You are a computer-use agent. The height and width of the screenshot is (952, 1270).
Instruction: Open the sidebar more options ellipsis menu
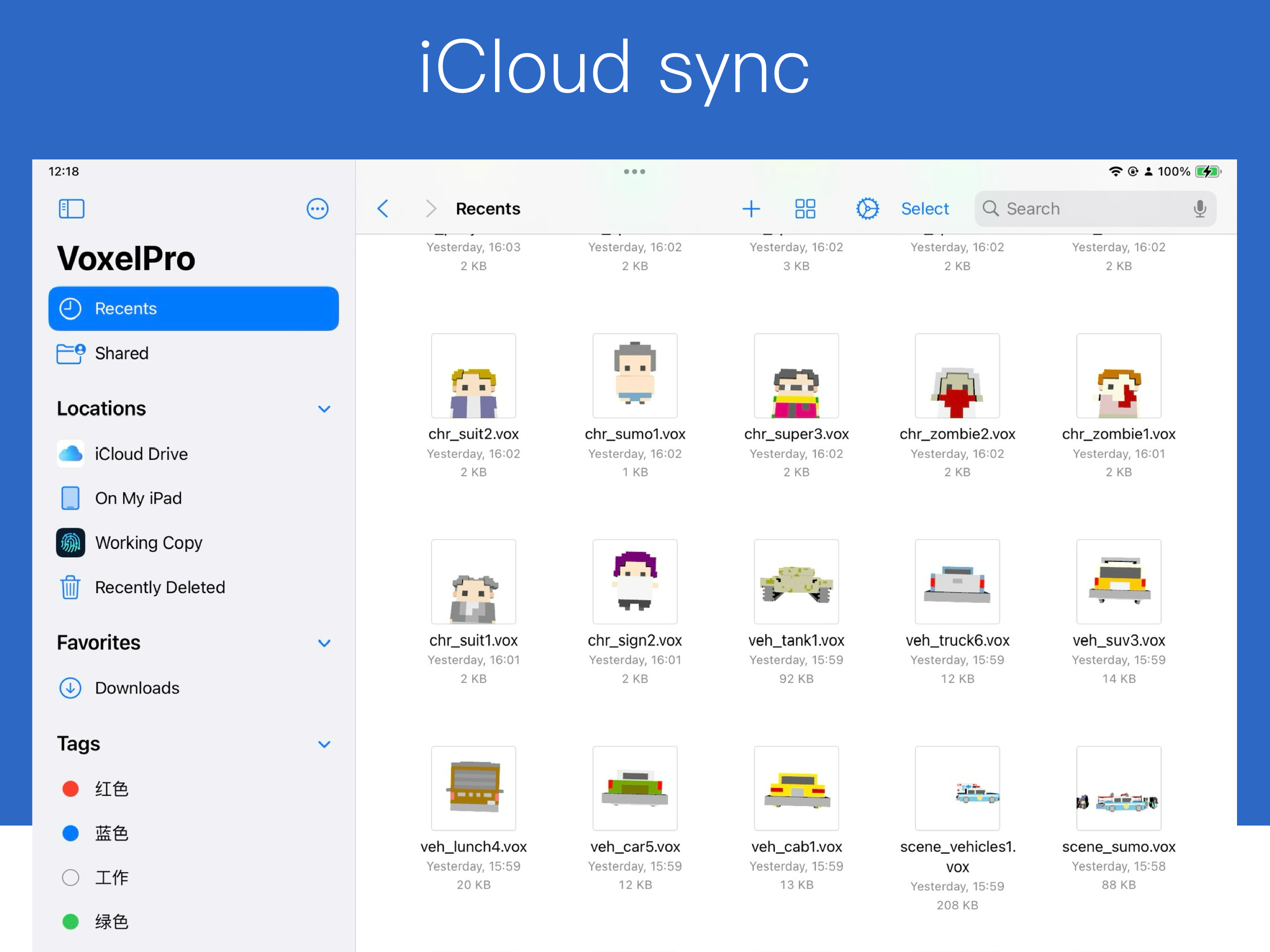[x=317, y=208]
